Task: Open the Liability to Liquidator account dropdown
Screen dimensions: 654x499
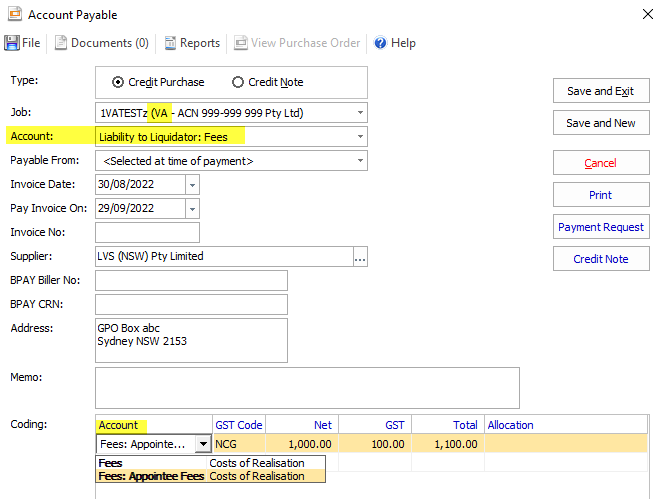Action: pos(360,136)
